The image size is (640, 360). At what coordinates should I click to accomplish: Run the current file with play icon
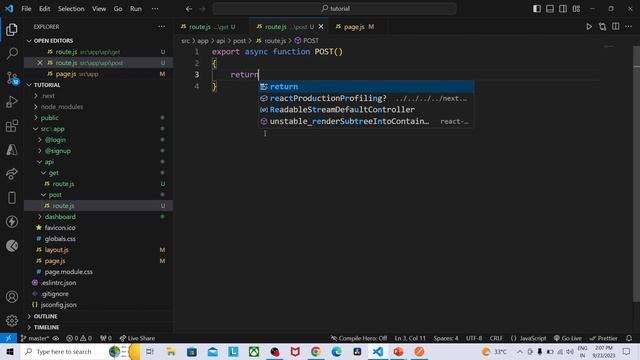coord(589,27)
